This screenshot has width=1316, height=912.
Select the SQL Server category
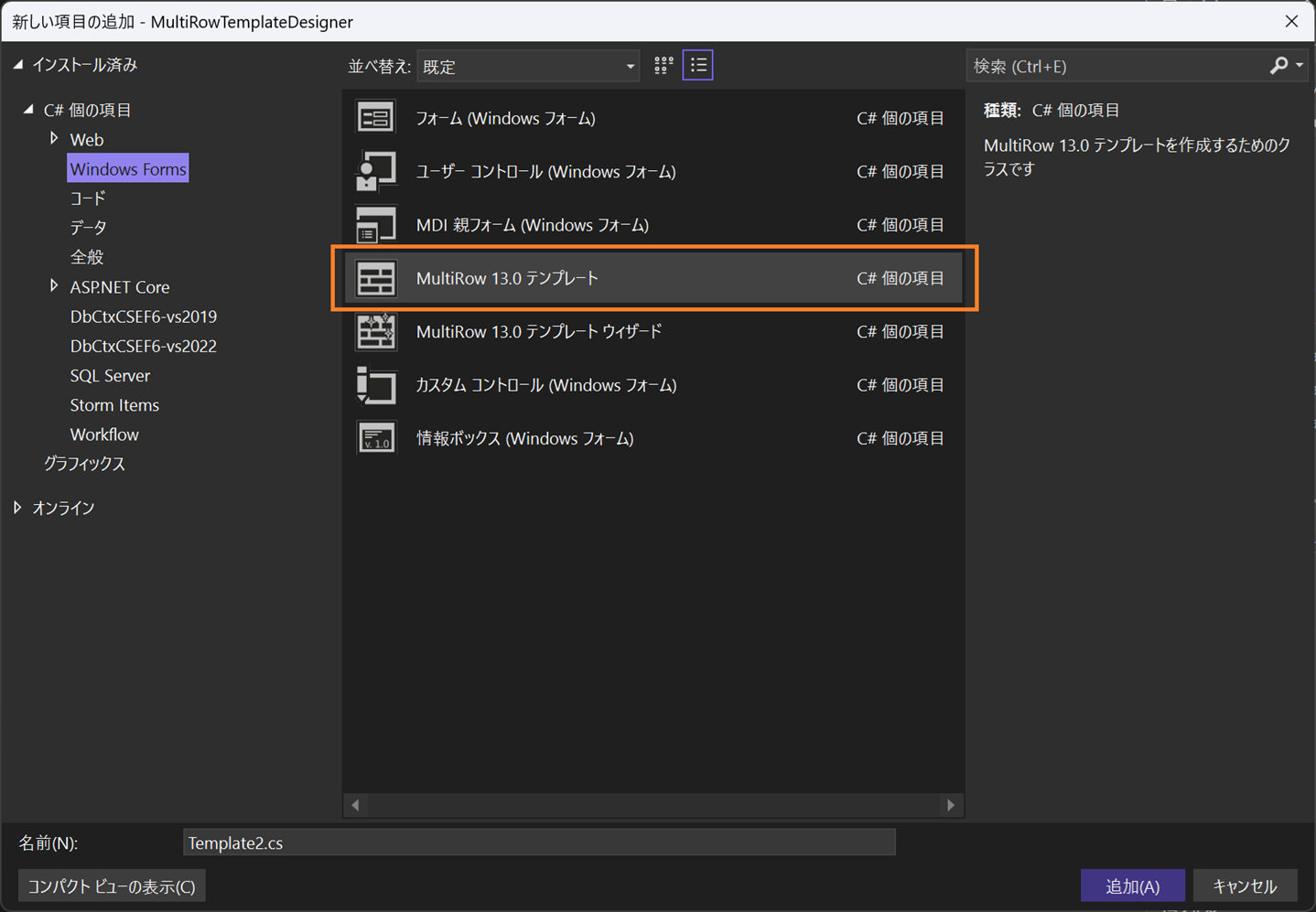tap(110, 375)
